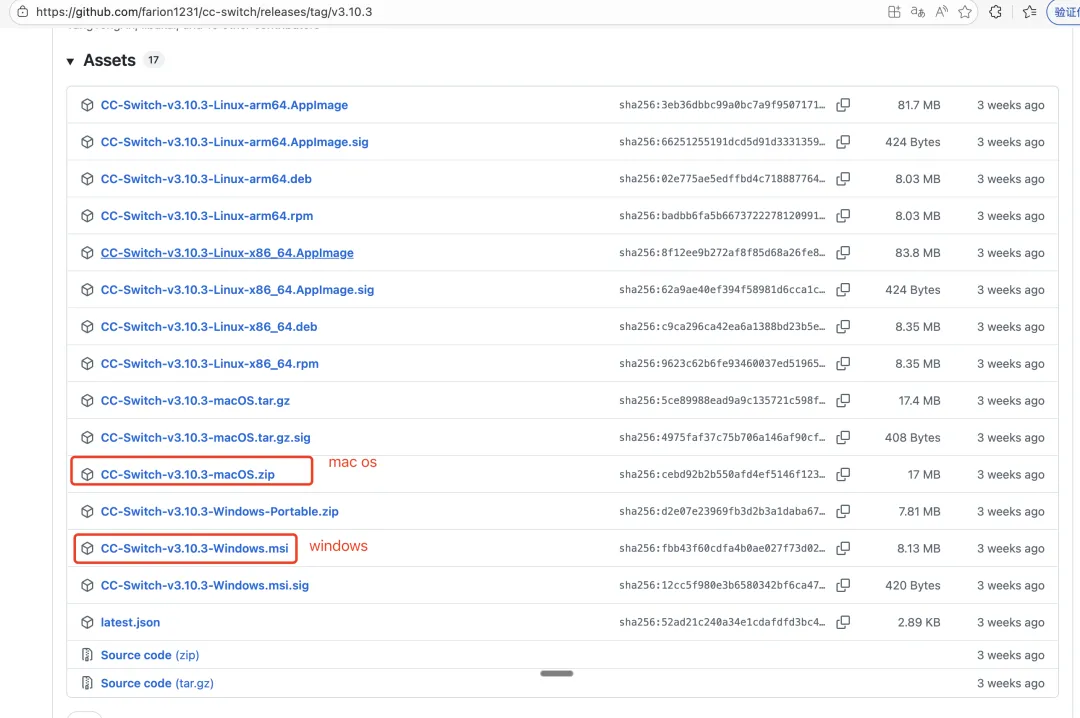Copy SHA256 for macOS.tar.gz
The width and height of the screenshot is (1080, 718).
843,400
